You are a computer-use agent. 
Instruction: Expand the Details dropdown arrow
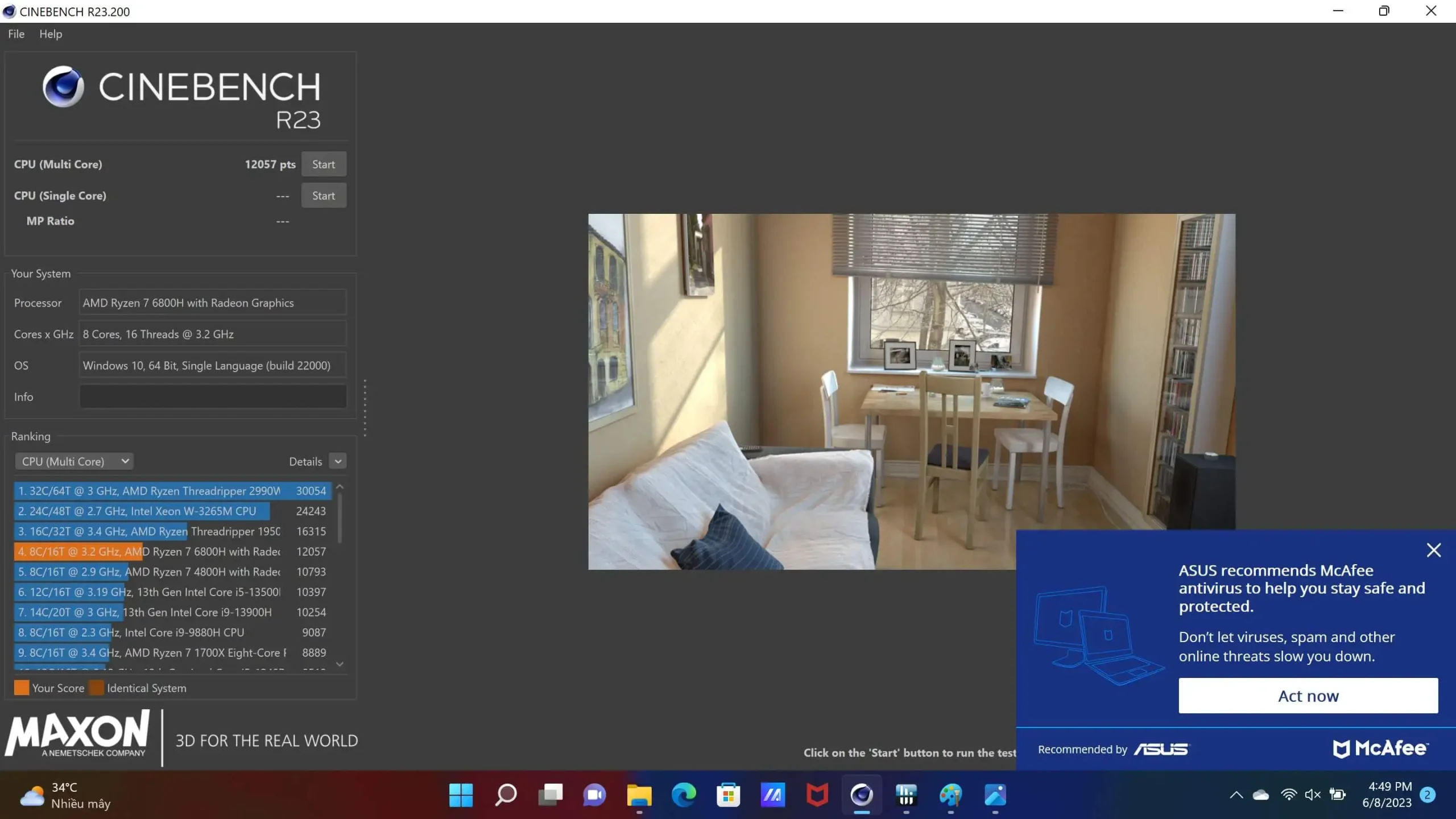(338, 461)
